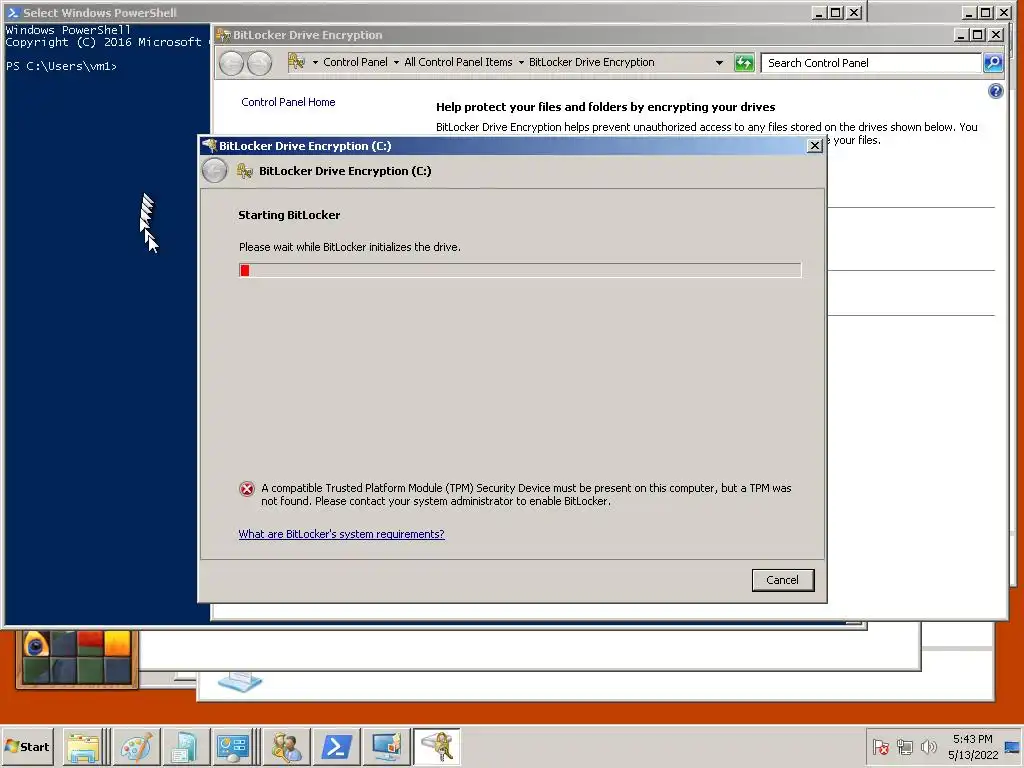
Task: Open the Start menu
Action: pos(27,746)
